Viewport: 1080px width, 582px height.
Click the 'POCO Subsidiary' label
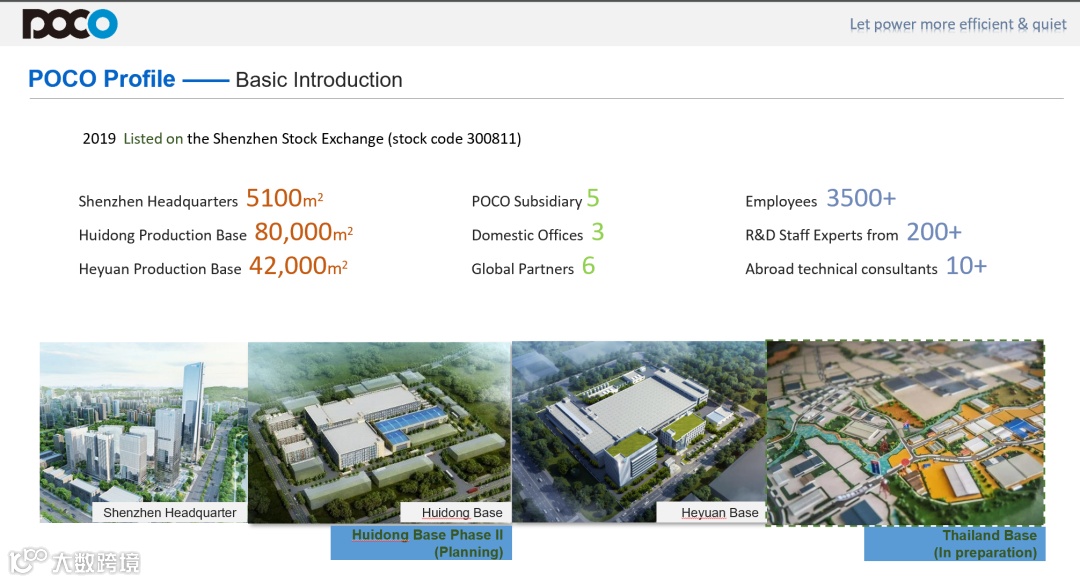527,201
